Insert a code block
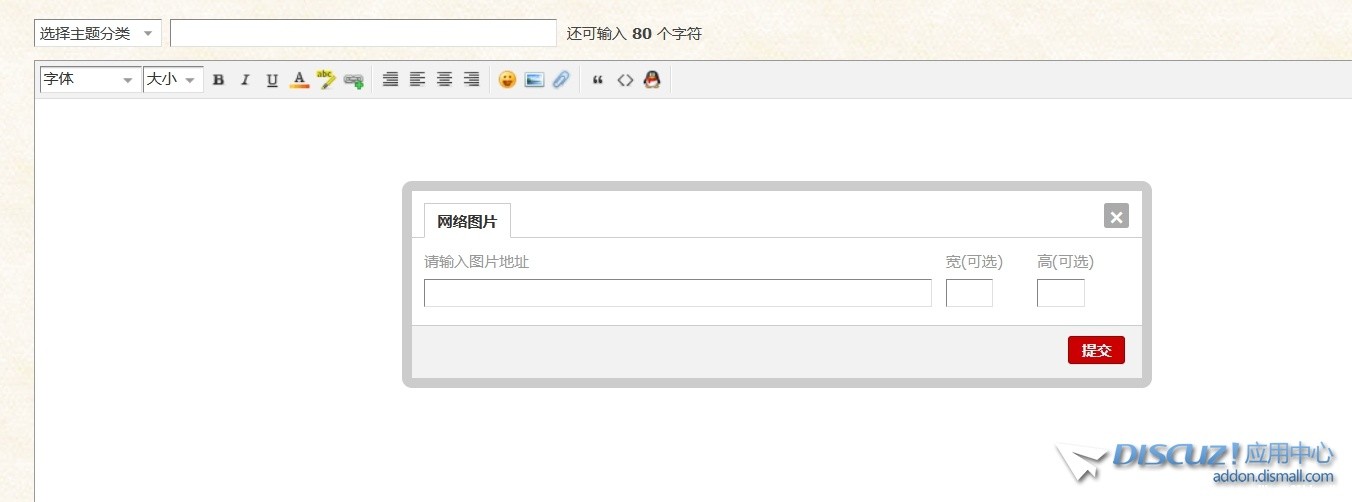Image resolution: width=1352 pixels, height=502 pixels. [x=625, y=80]
